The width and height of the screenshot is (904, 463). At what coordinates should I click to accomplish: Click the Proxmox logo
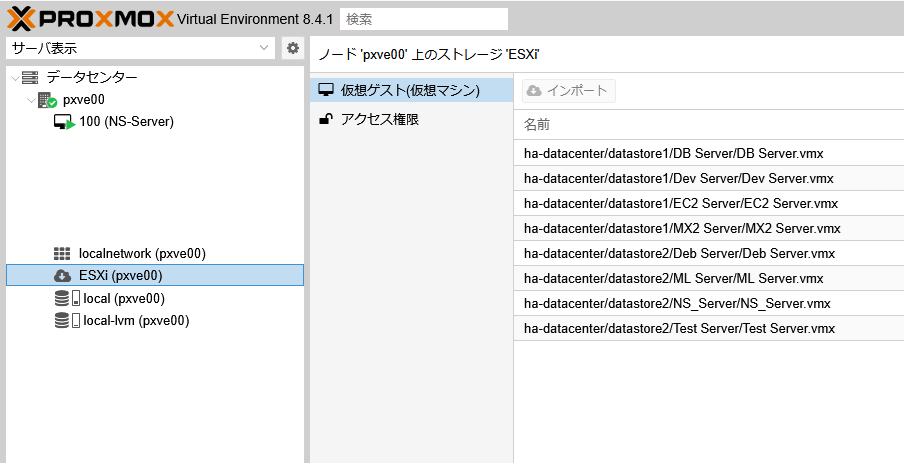click(x=91, y=18)
